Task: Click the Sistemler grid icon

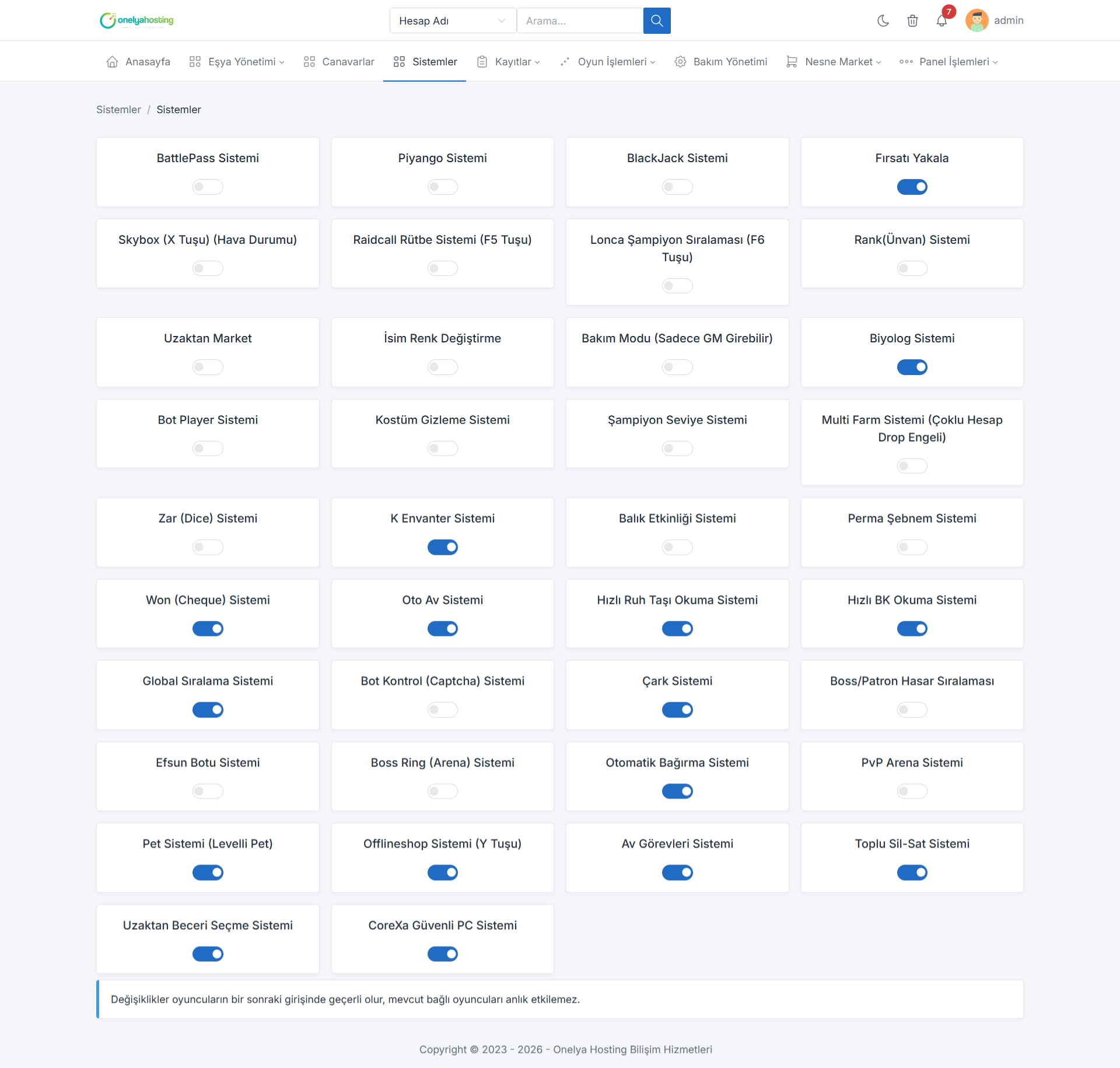Action: pyautogui.click(x=399, y=62)
